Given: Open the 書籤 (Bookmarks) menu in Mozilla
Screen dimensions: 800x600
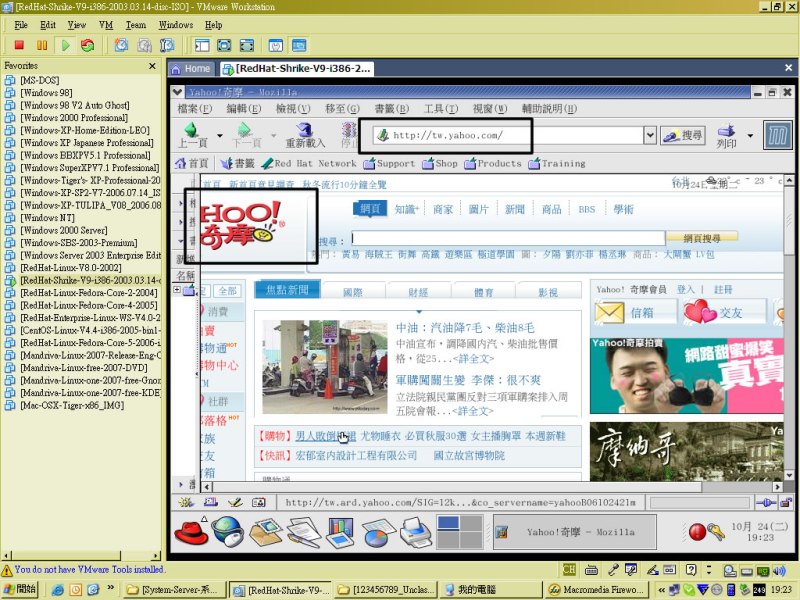Looking at the screenshot, I should click(x=391, y=109).
